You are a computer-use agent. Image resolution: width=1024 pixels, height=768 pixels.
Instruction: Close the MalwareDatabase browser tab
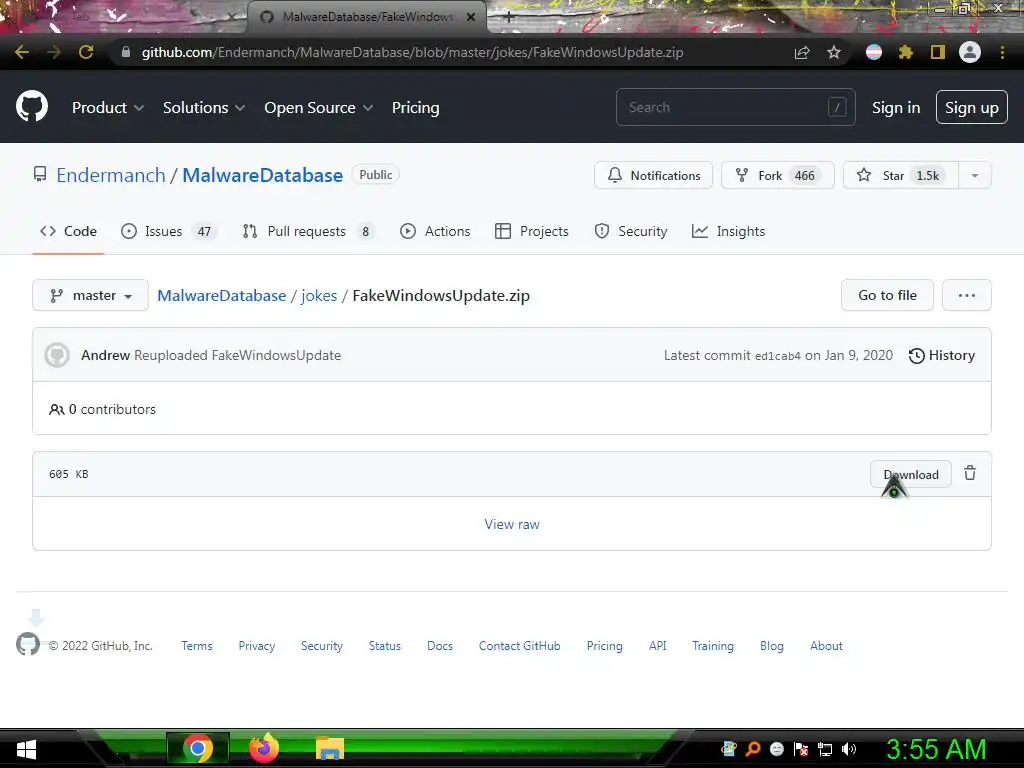(471, 17)
